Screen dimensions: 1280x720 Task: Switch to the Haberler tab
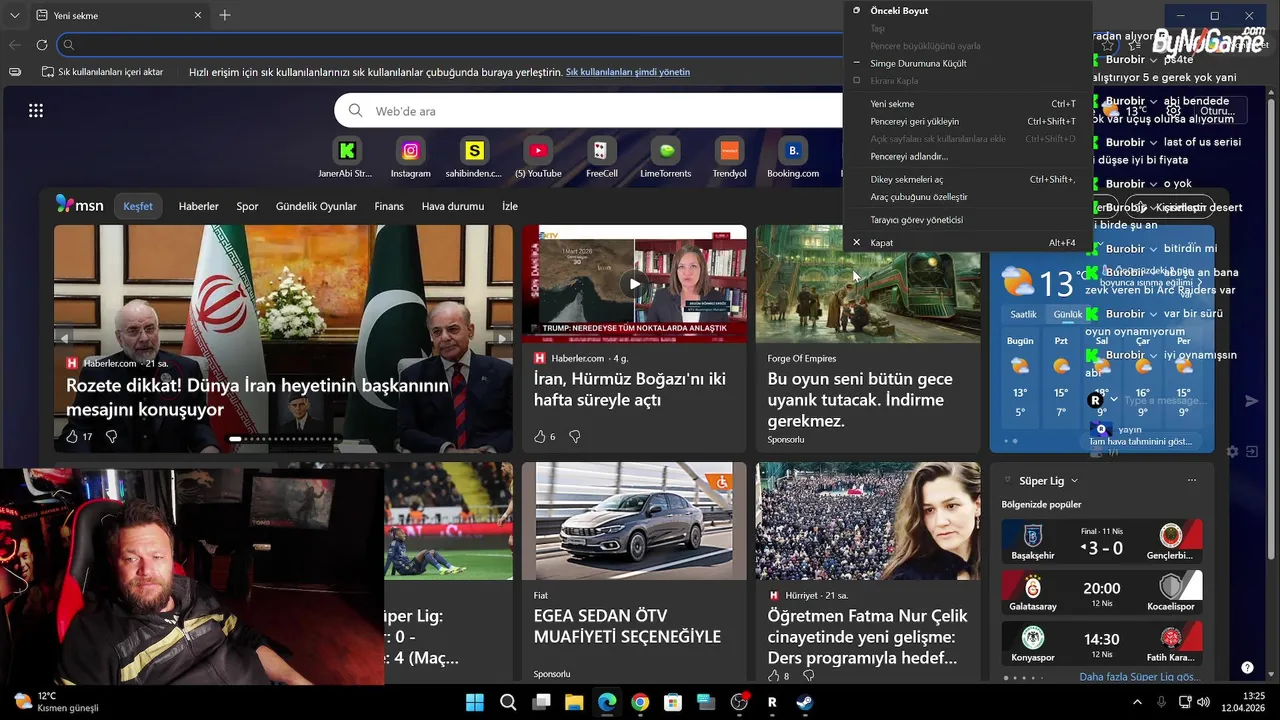pyautogui.click(x=198, y=206)
